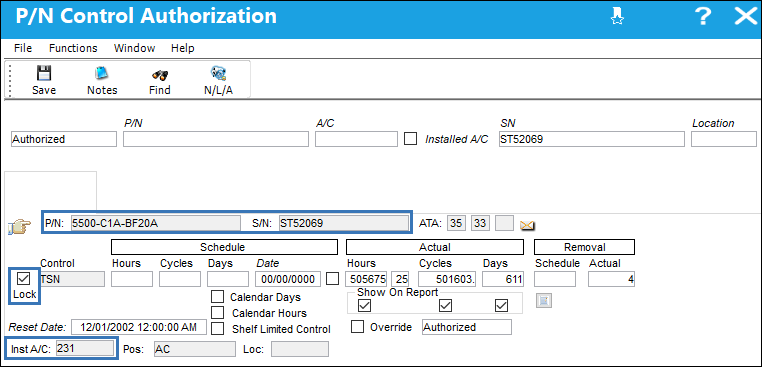762x367 pixels.
Task: Click the pin star icon in title bar
Action: pos(618,17)
